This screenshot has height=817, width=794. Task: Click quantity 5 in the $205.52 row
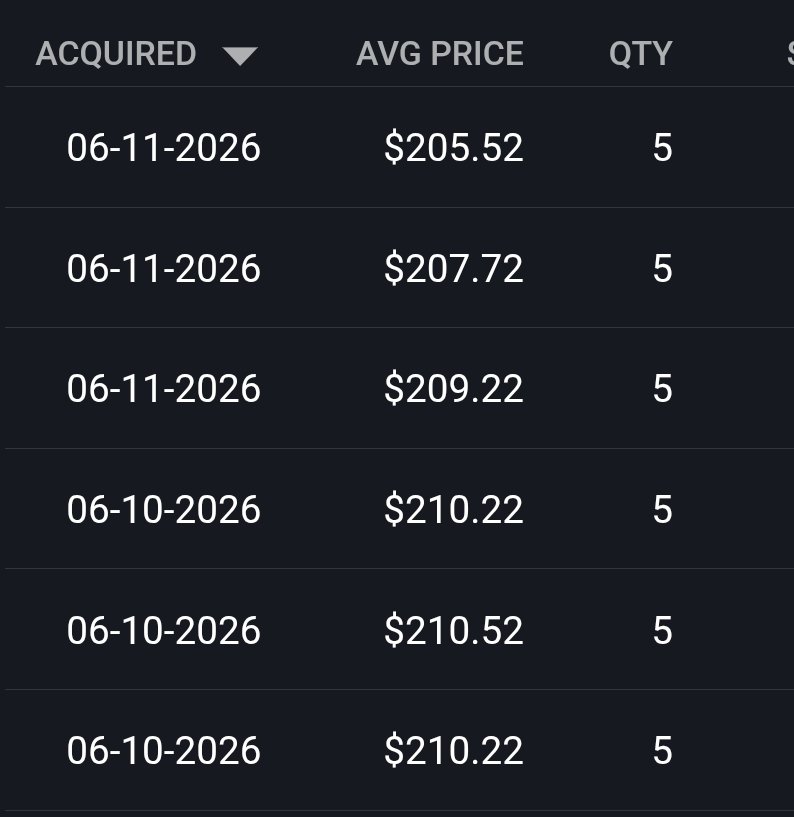click(662, 147)
